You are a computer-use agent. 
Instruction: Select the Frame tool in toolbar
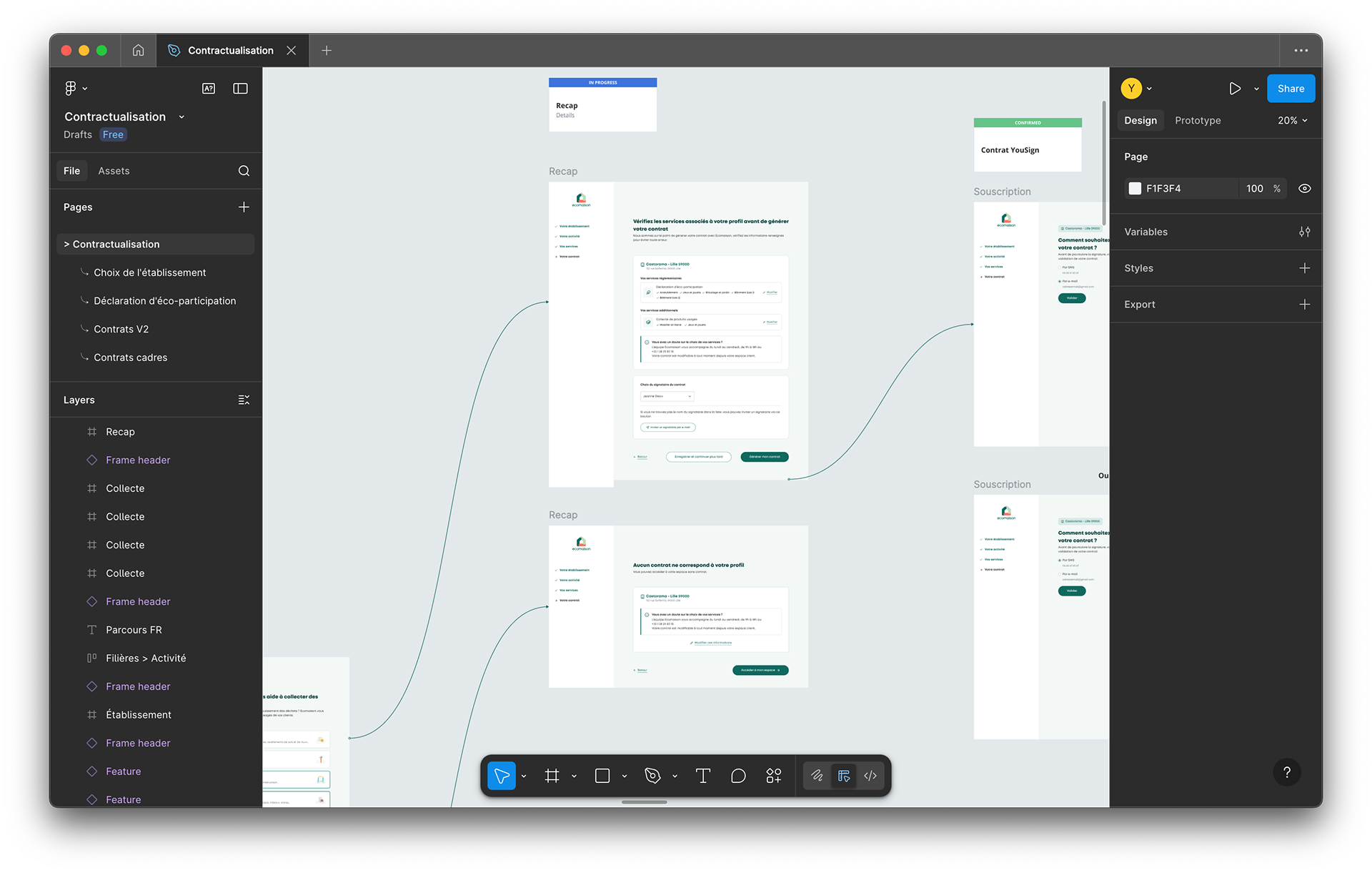pos(552,776)
